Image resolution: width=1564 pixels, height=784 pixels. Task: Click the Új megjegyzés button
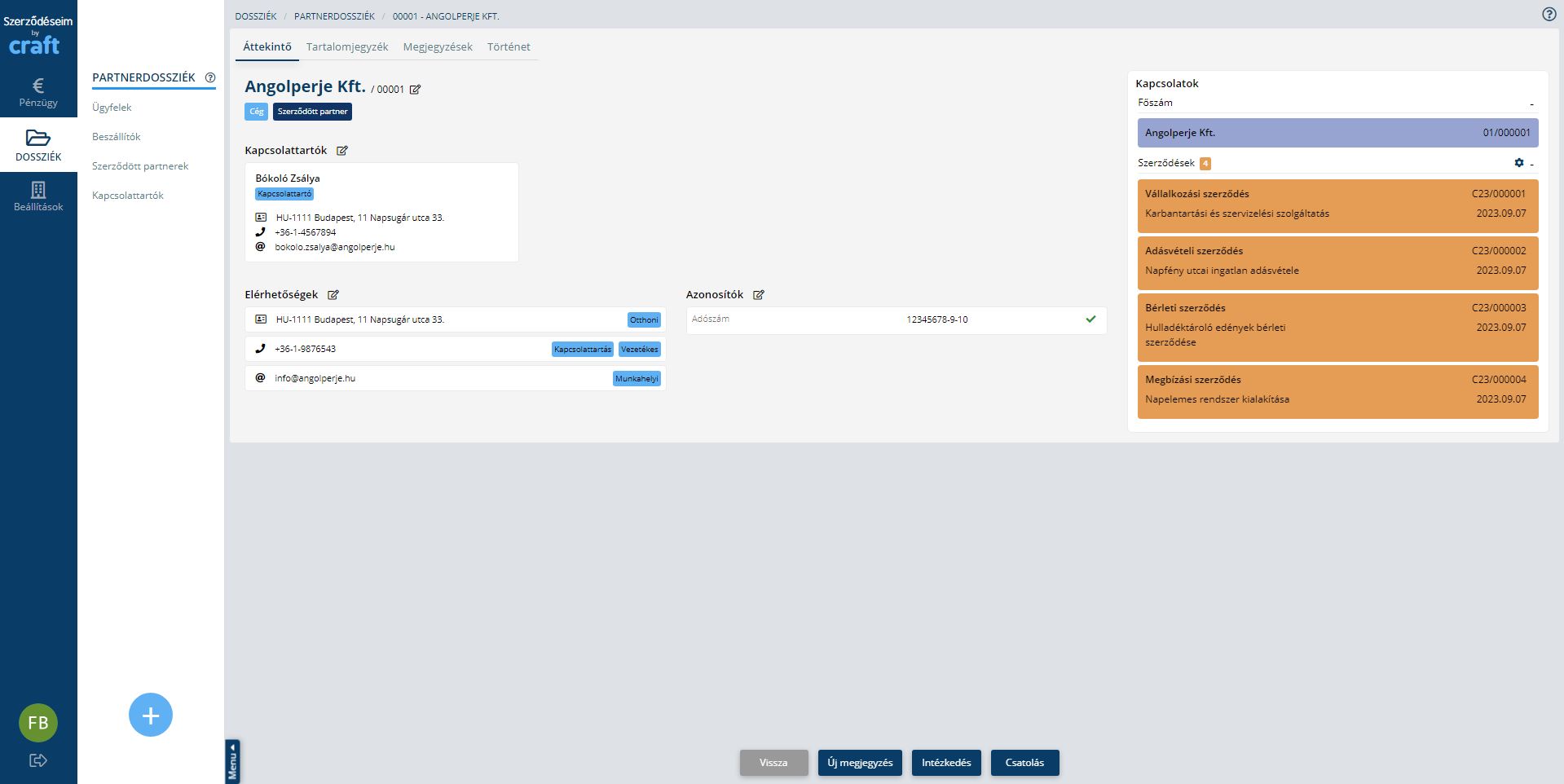860,763
